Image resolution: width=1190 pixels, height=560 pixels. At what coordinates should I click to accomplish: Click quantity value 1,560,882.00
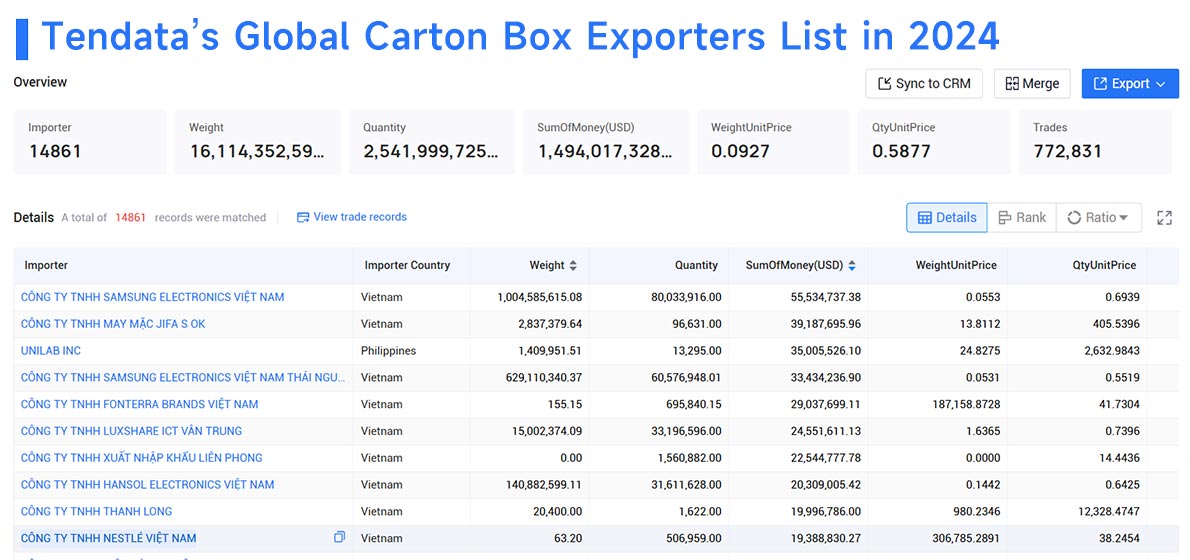tap(688, 458)
